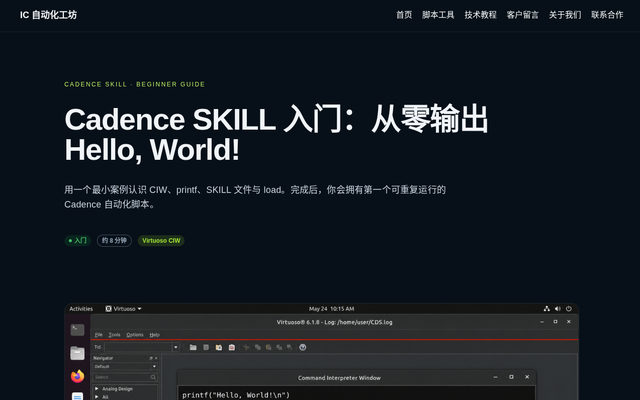Viewport: 640px width, 400px height.
Task: Click the Virtuoso 6.1.8 Log window title
Action: (x=334, y=322)
